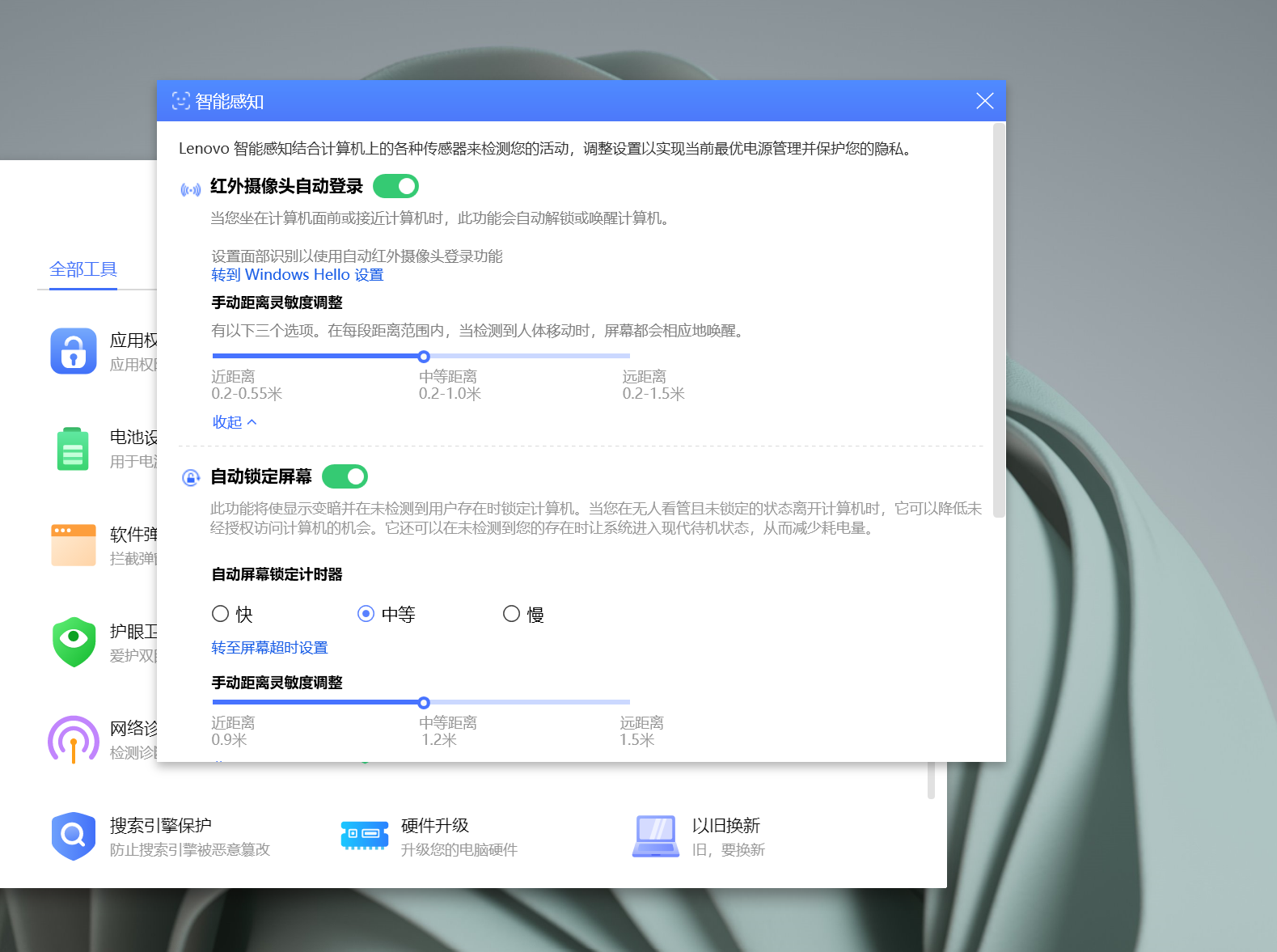Switch to the 全部工具 tab
This screenshot has height=952, width=1277.
click(83, 269)
